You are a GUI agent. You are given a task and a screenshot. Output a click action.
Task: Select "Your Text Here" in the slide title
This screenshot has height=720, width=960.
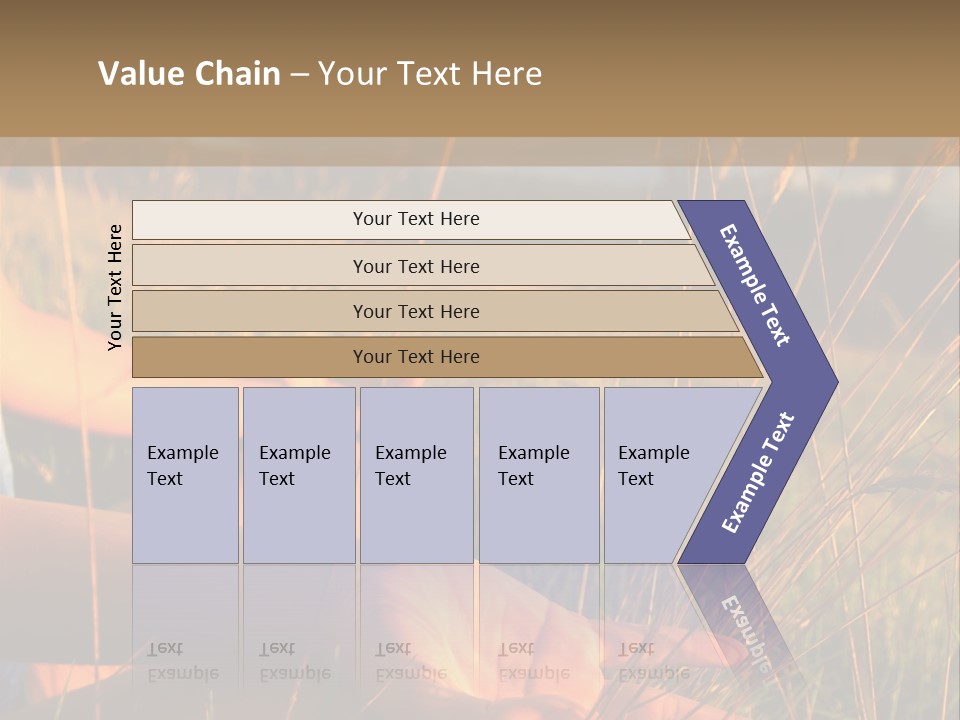click(x=430, y=74)
